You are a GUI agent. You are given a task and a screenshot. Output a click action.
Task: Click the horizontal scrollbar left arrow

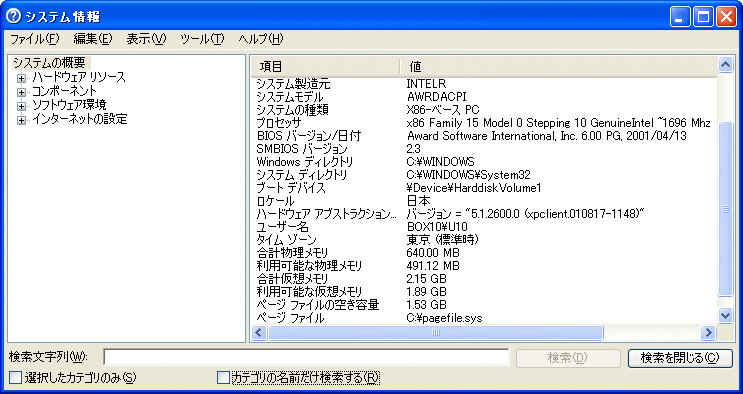tap(258, 333)
